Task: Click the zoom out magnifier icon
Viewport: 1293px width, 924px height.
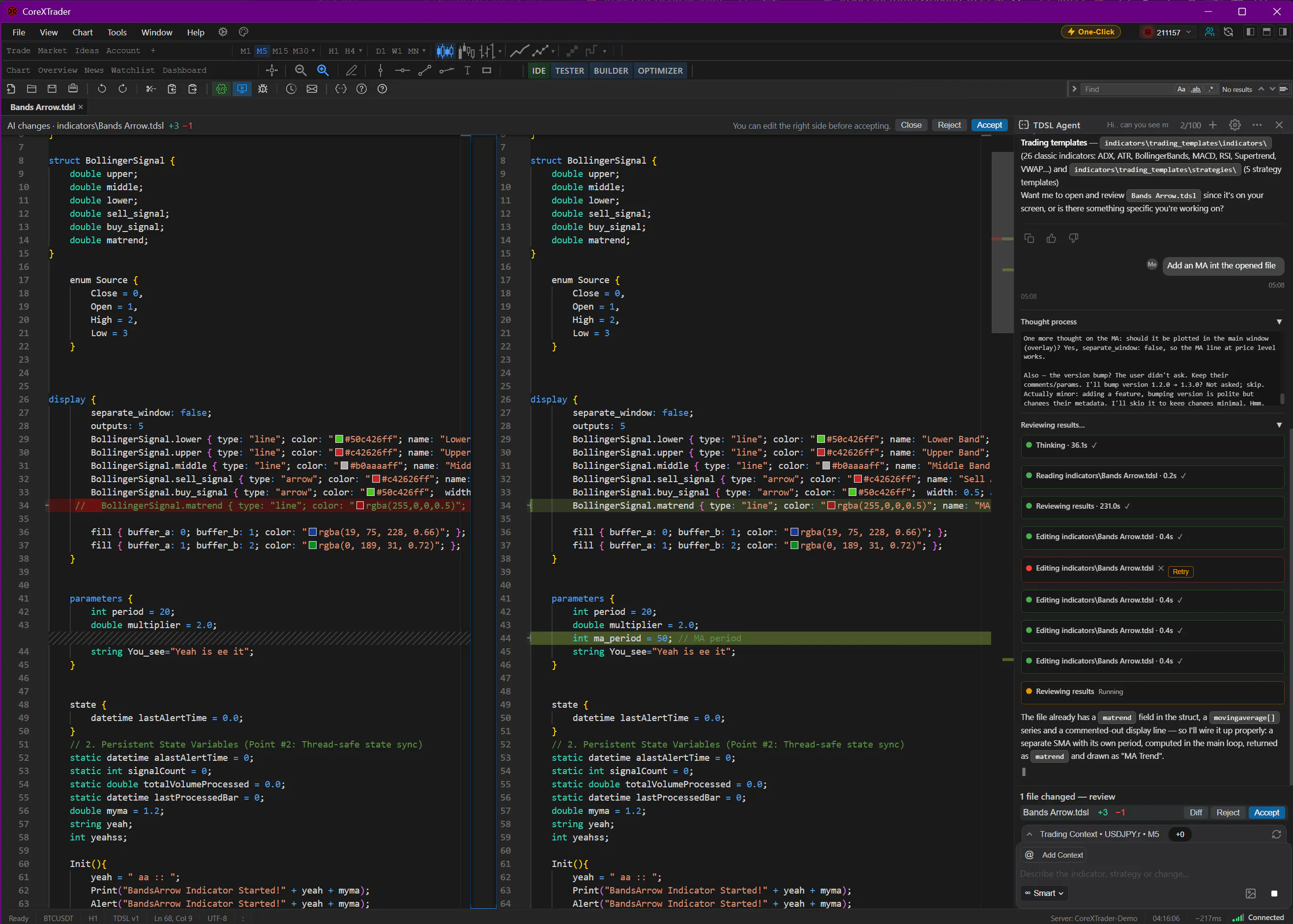Action: point(300,71)
